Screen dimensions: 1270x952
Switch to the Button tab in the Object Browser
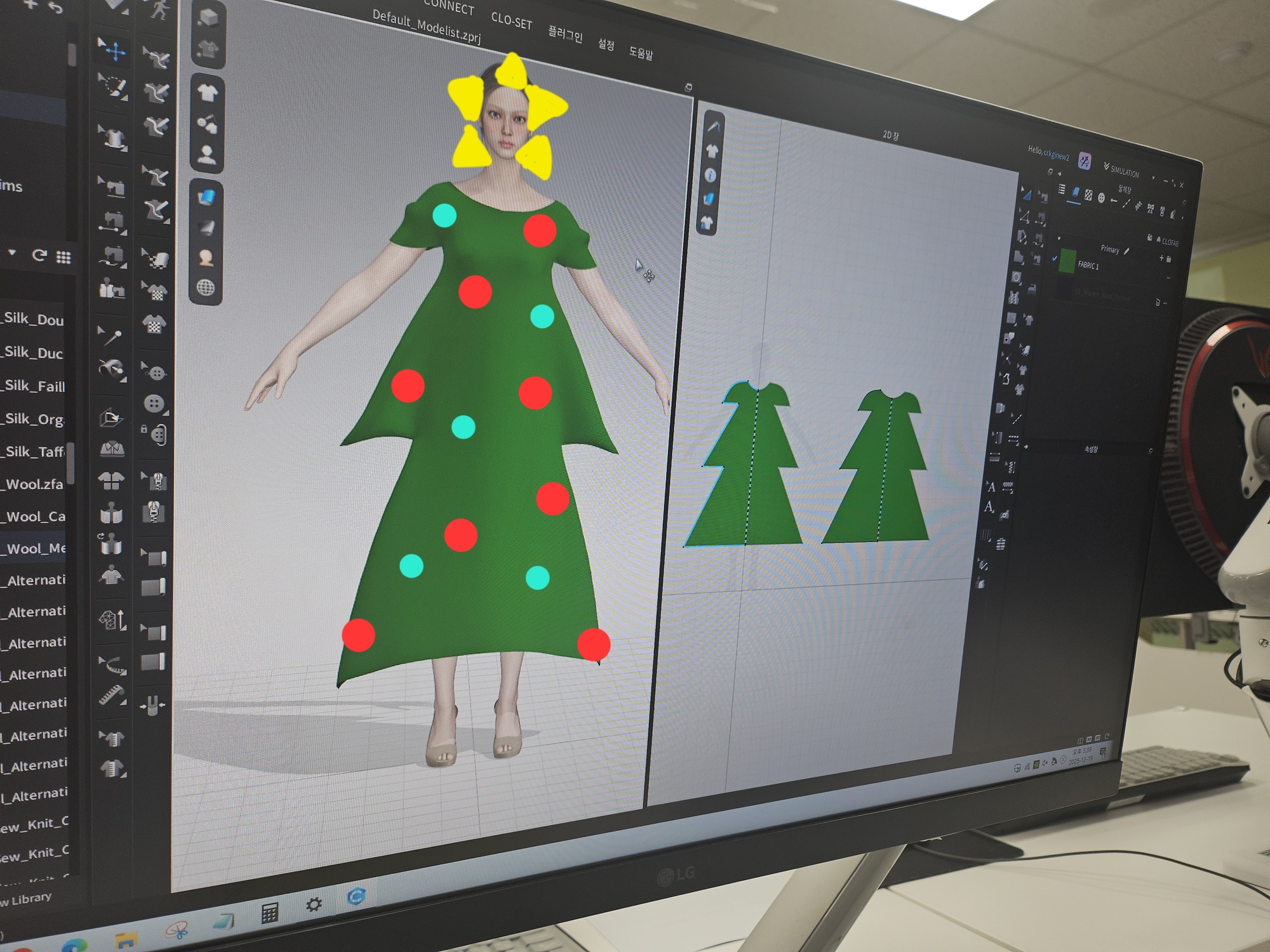tap(1102, 198)
